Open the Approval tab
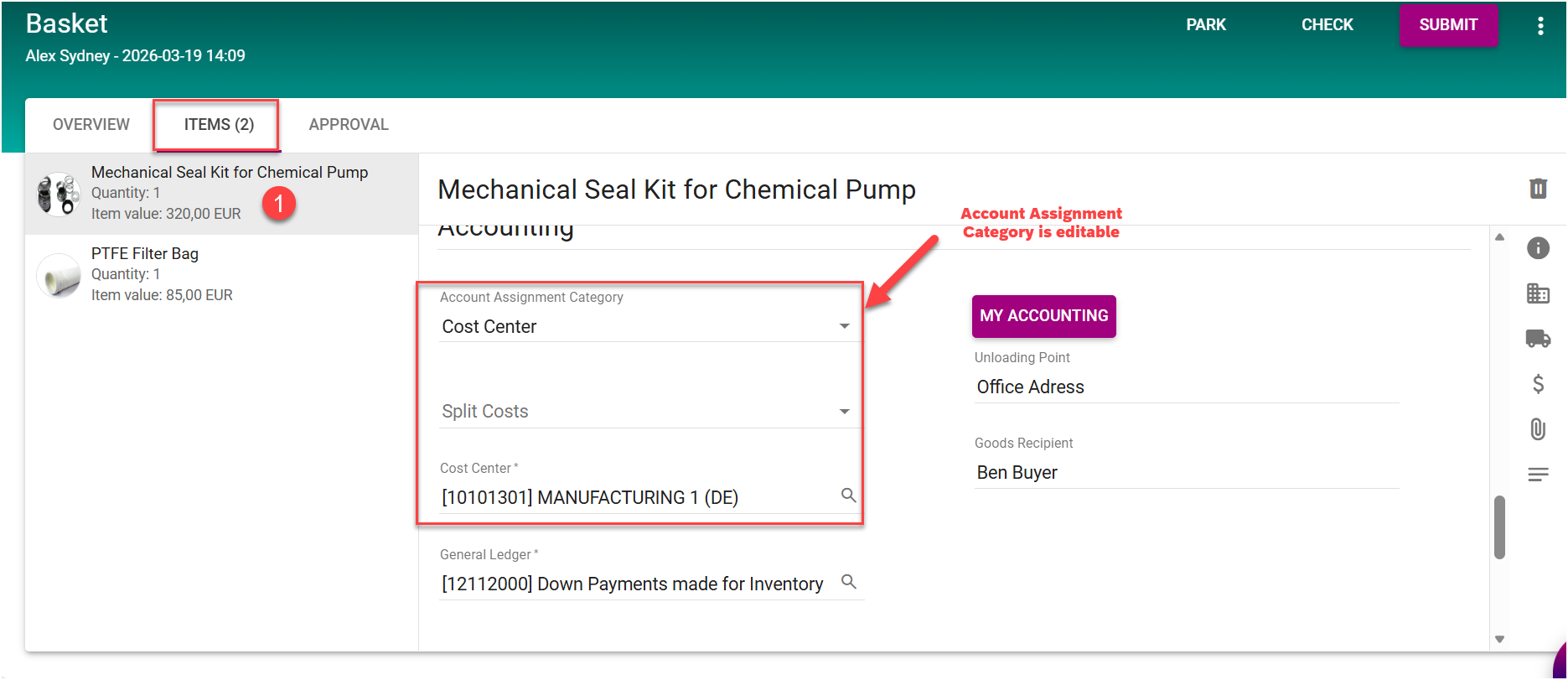The height and width of the screenshot is (680, 1568). click(x=349, y=125)
